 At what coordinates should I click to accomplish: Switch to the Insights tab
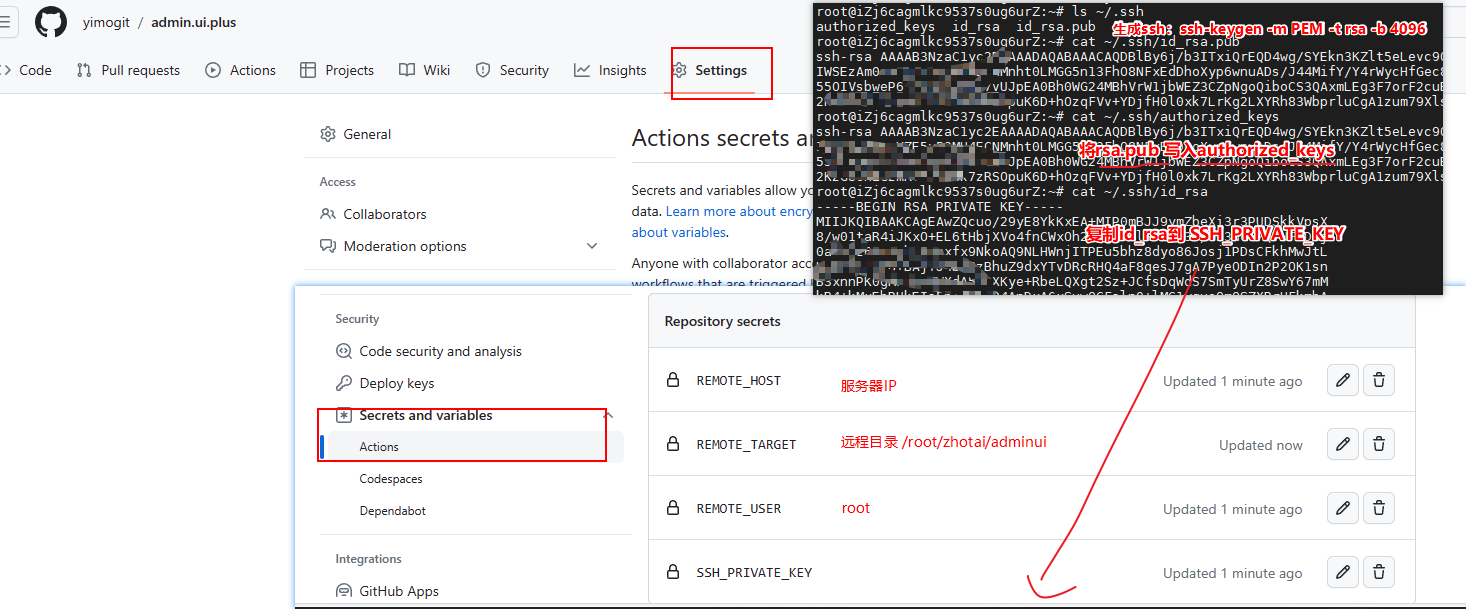(x=611, y=70)
